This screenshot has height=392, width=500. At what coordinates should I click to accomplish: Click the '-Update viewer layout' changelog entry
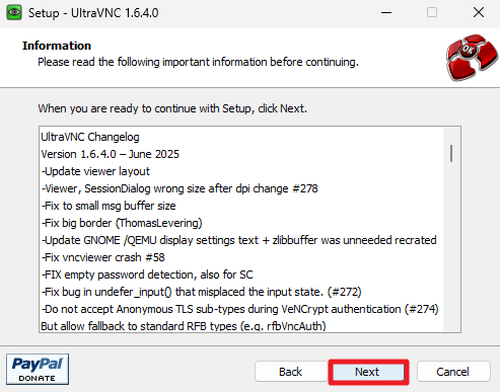coord(96,171)
